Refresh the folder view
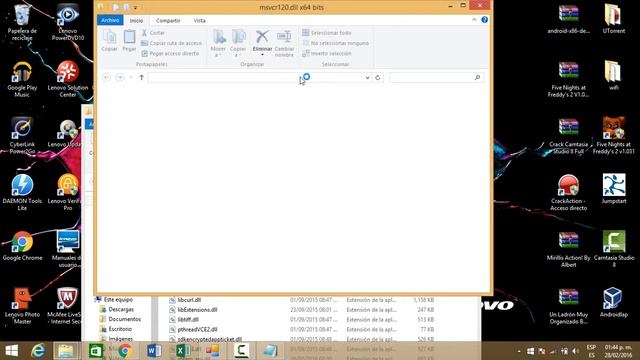 pyautogui.click(x=378, y=78)
